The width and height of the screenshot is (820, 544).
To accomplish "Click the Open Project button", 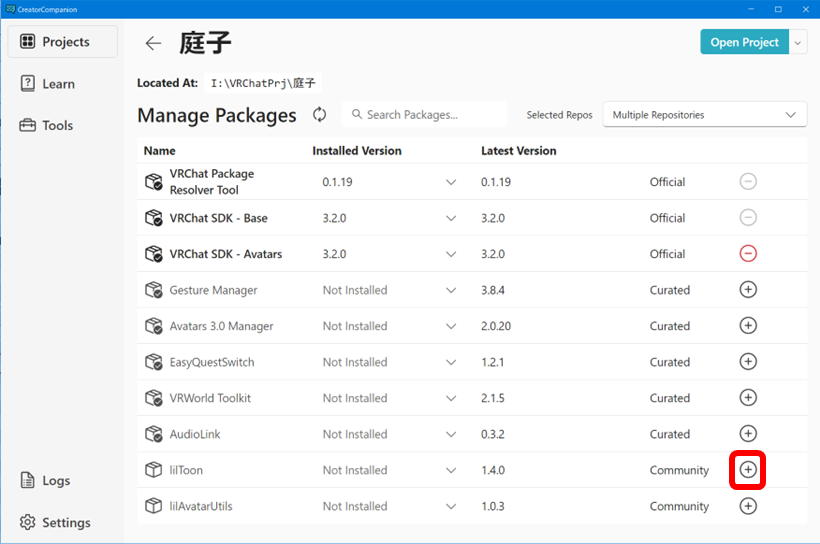I will pos(744,42).
